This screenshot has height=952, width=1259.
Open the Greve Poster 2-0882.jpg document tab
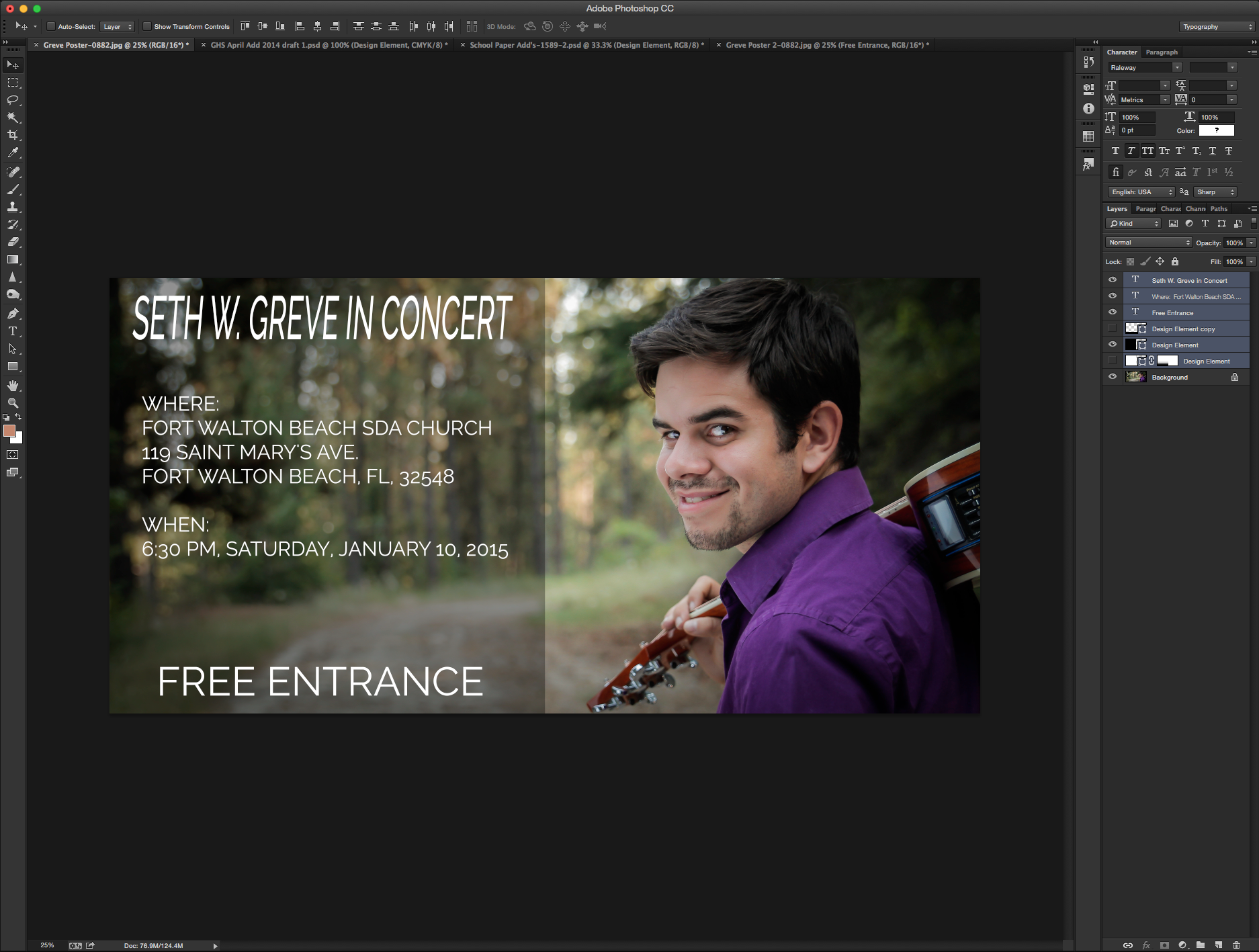(826, 45)
